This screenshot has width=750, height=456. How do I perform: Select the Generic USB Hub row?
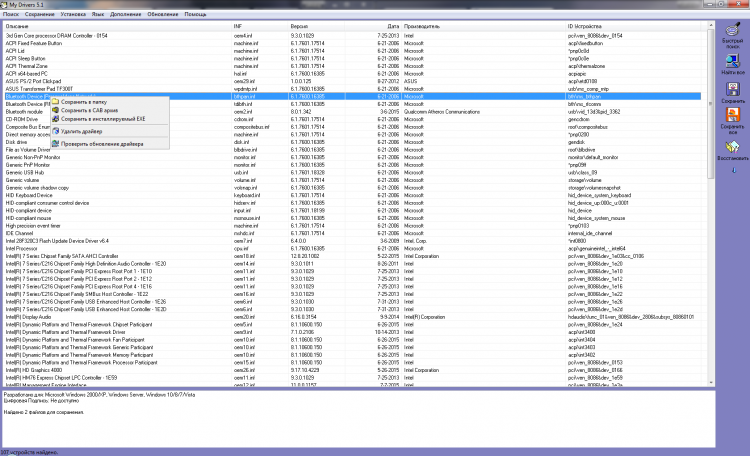[353, 173]
